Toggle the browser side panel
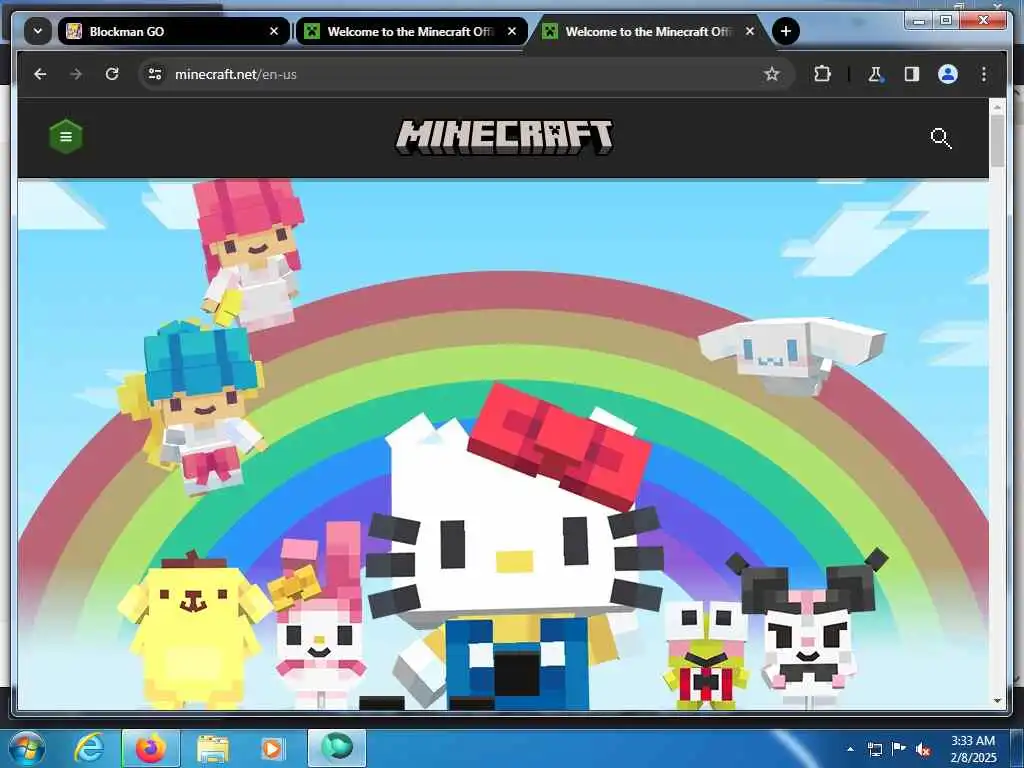This screenshot has height=768, width=1024. click(x=912, y=74)
